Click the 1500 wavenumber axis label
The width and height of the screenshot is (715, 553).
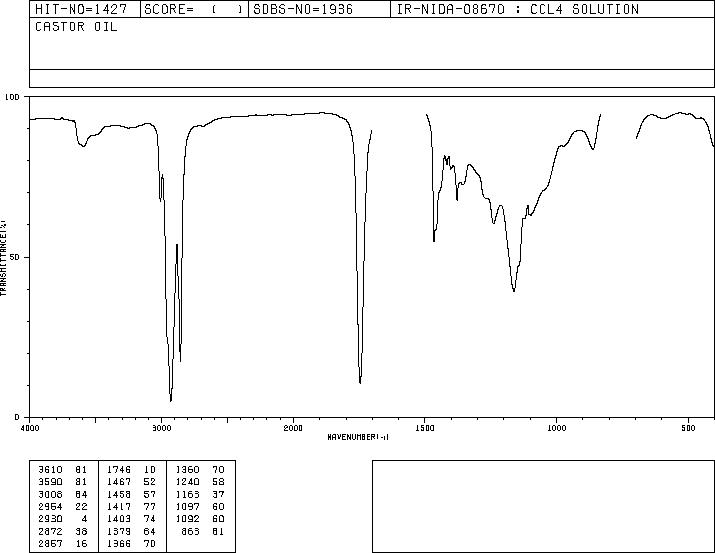[425, 428]
